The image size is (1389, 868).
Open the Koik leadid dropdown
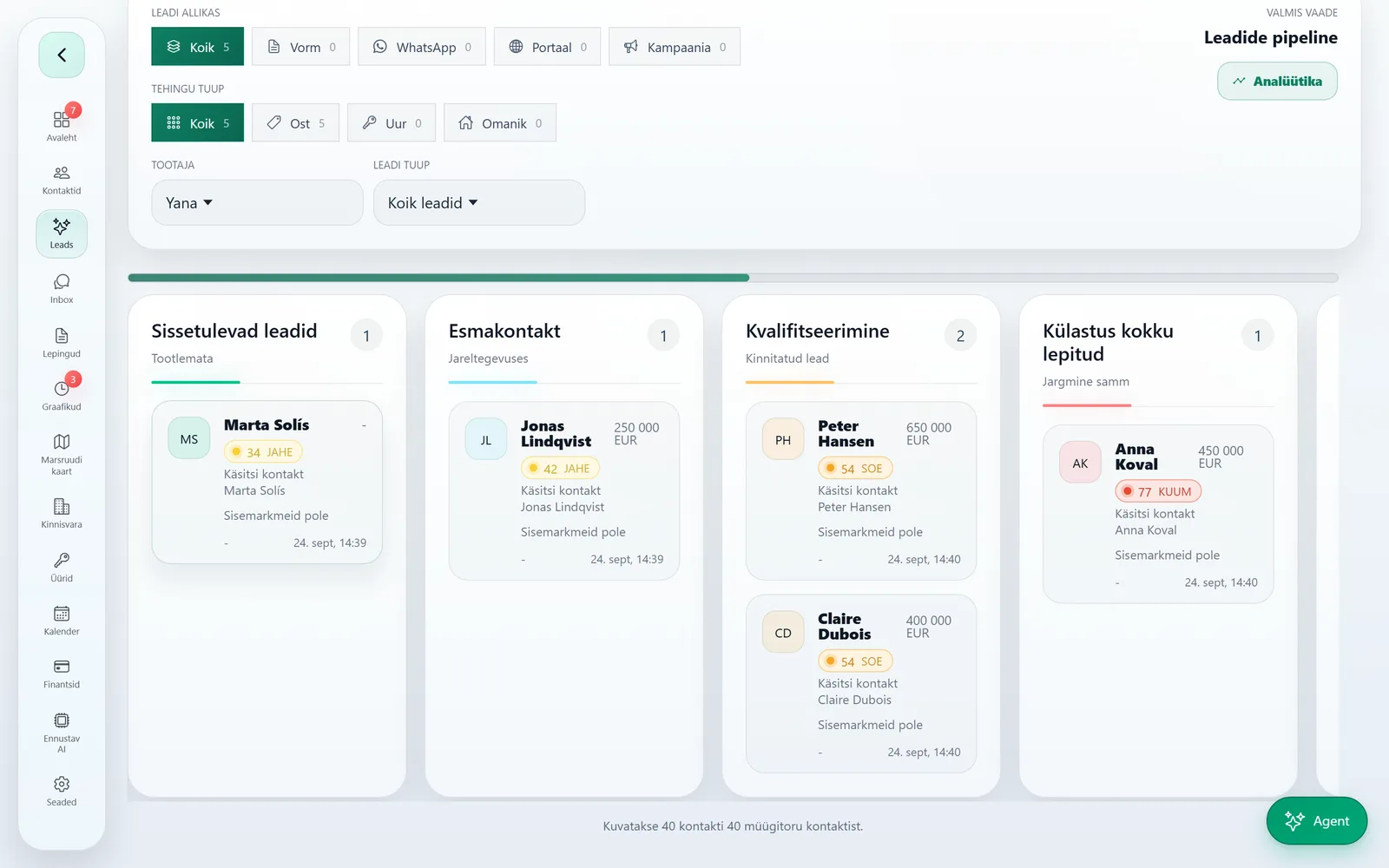479,202
